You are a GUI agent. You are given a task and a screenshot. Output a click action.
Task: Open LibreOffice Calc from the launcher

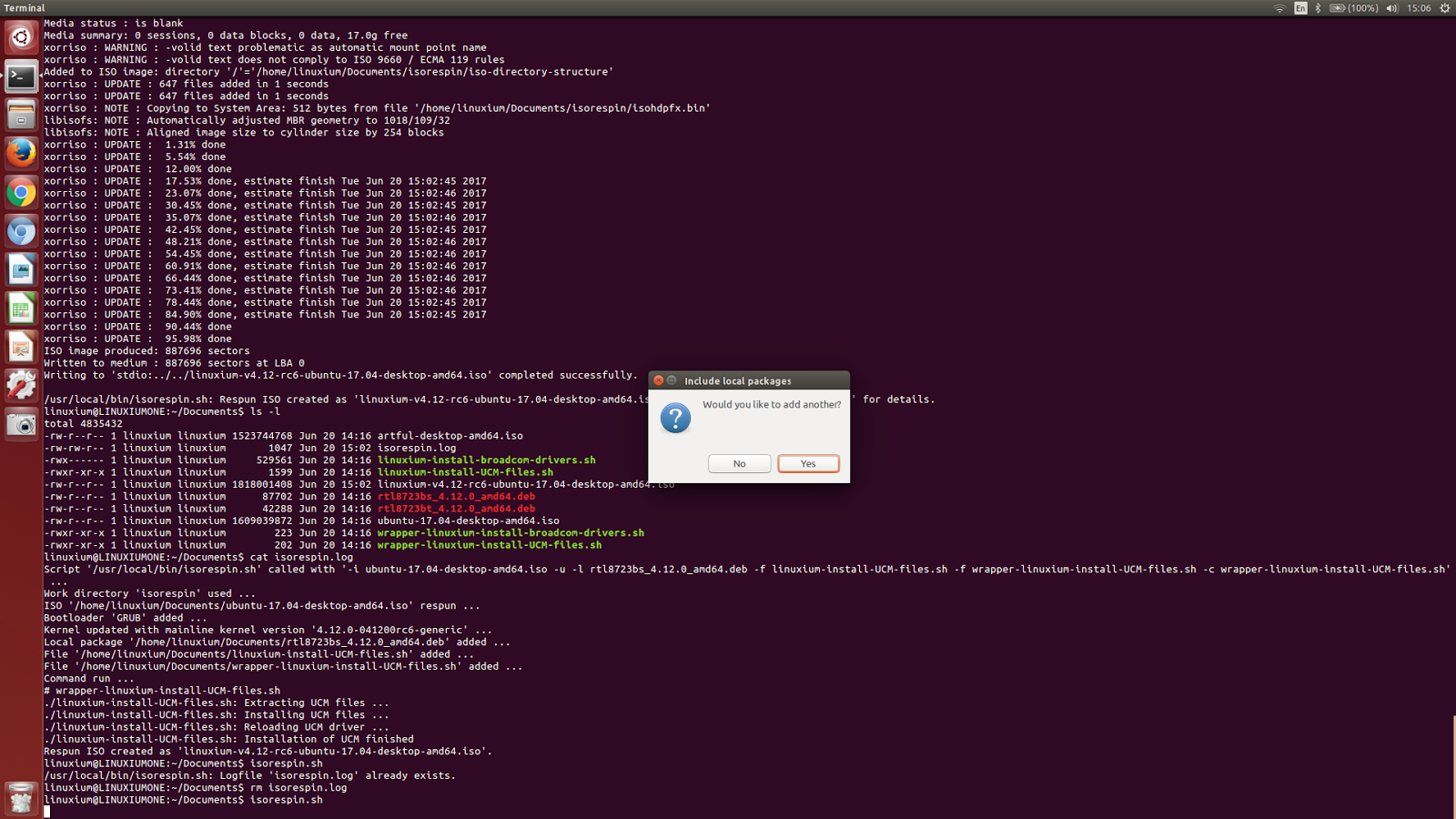pos(21,308)
